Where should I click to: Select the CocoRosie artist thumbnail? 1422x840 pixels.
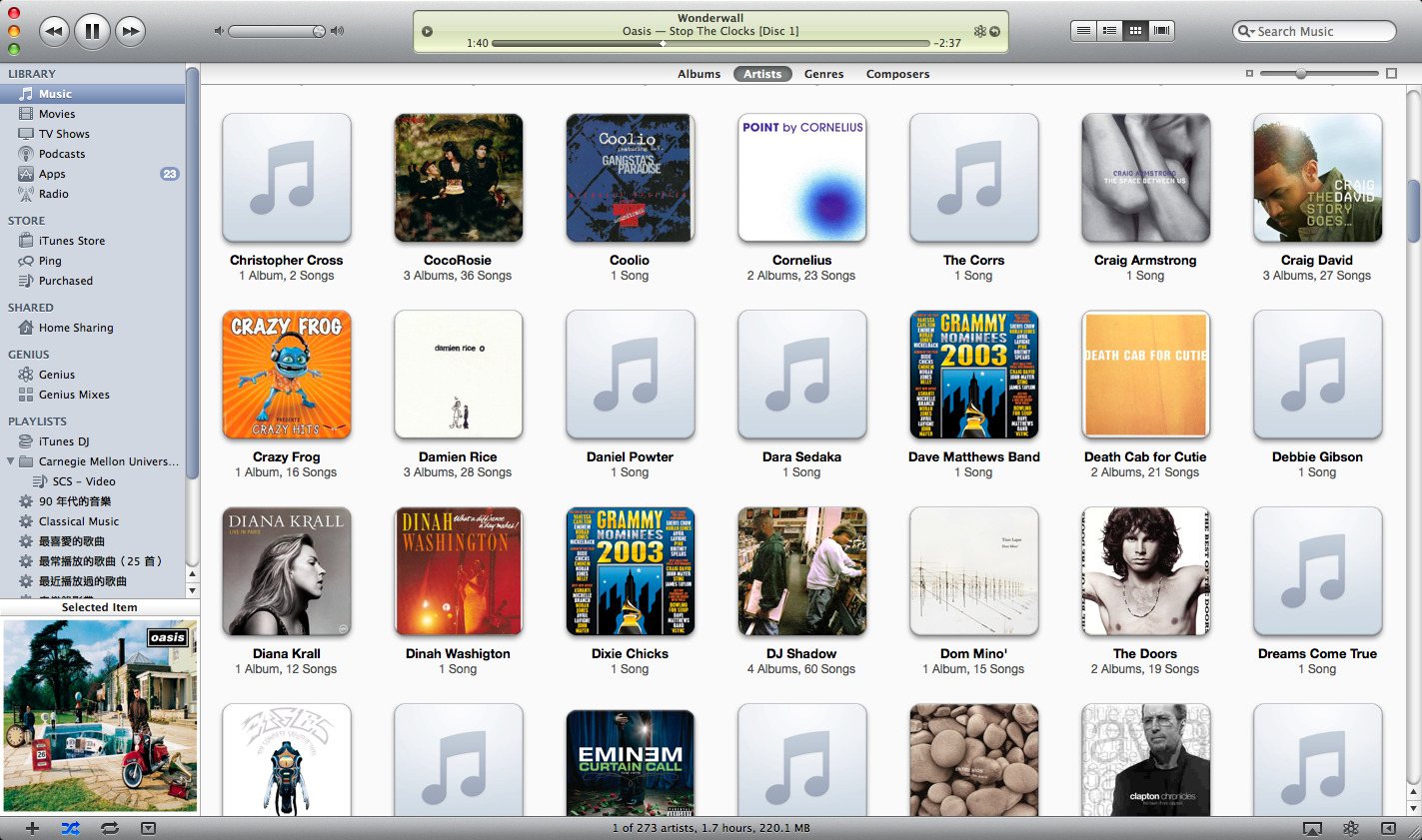[459, 178]
